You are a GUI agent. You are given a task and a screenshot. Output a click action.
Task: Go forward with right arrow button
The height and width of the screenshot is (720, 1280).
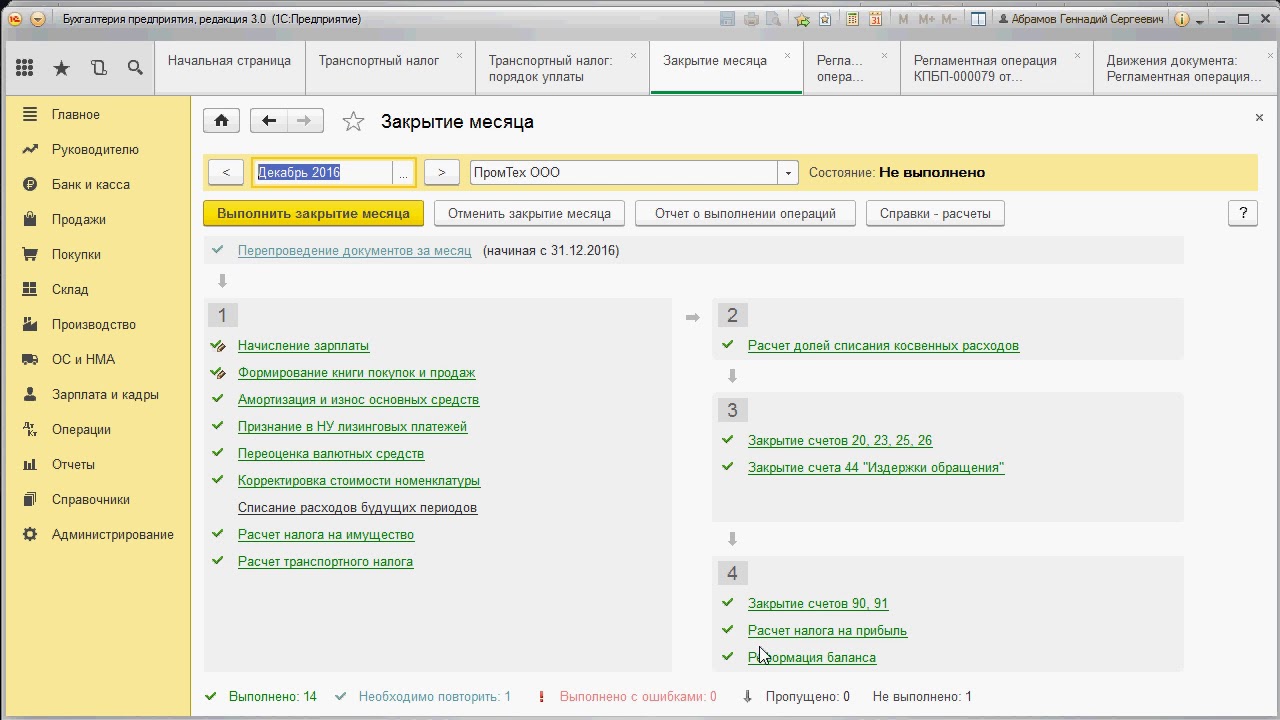(x=305, y=121)
